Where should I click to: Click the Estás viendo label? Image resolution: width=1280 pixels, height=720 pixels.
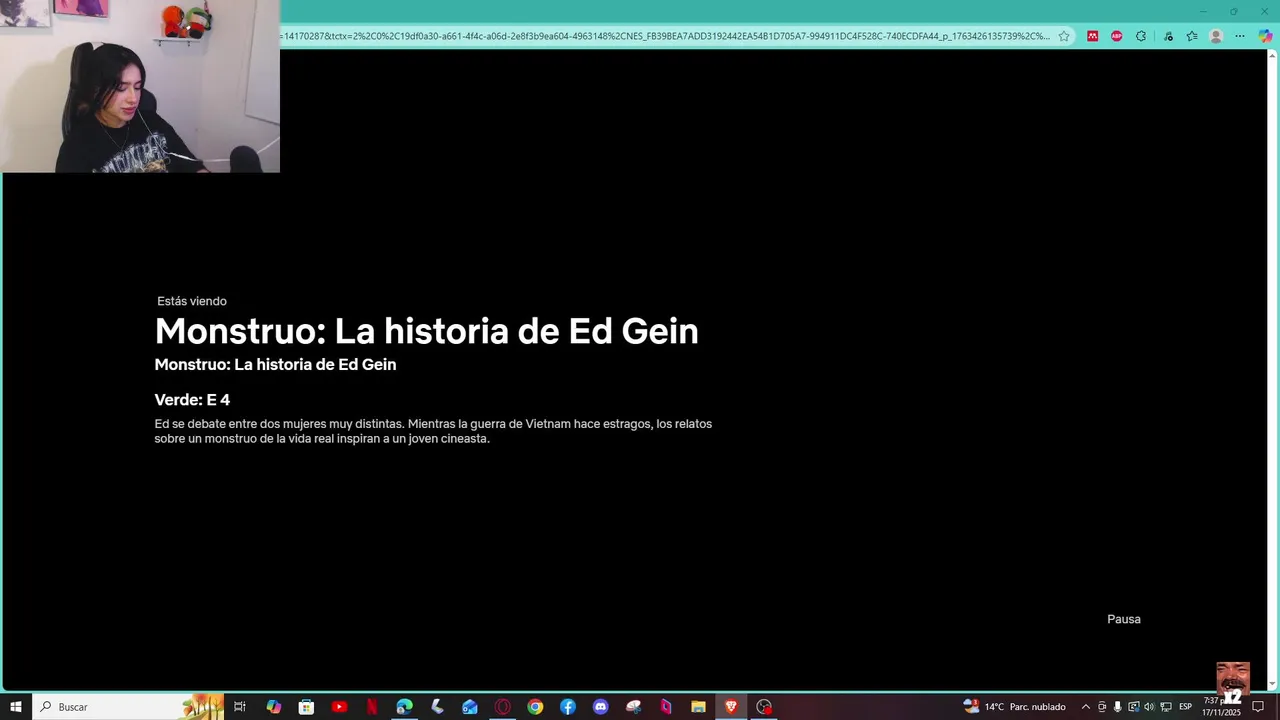click(x=192, y=301)
